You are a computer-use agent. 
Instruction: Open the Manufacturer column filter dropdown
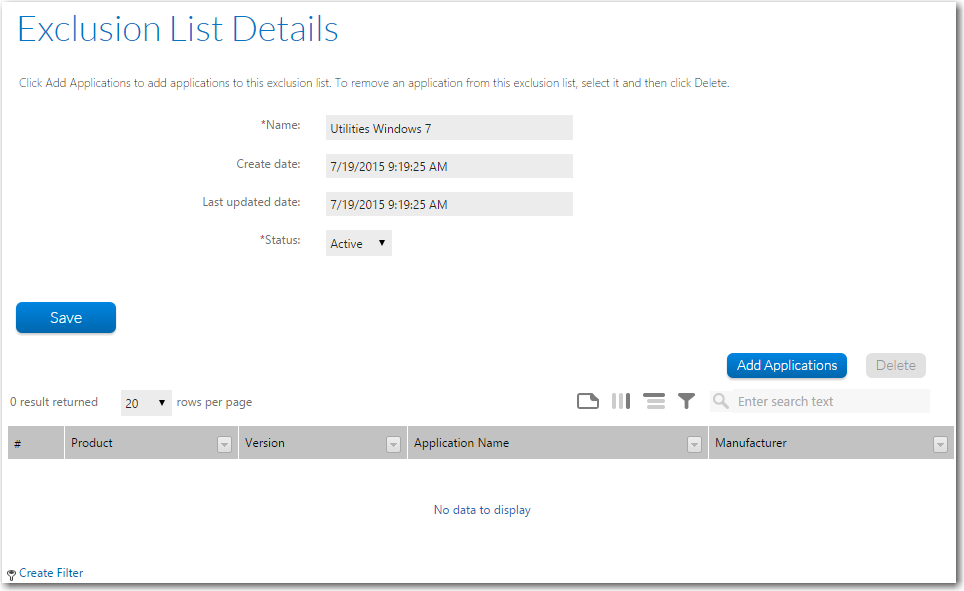coord(940,445)
